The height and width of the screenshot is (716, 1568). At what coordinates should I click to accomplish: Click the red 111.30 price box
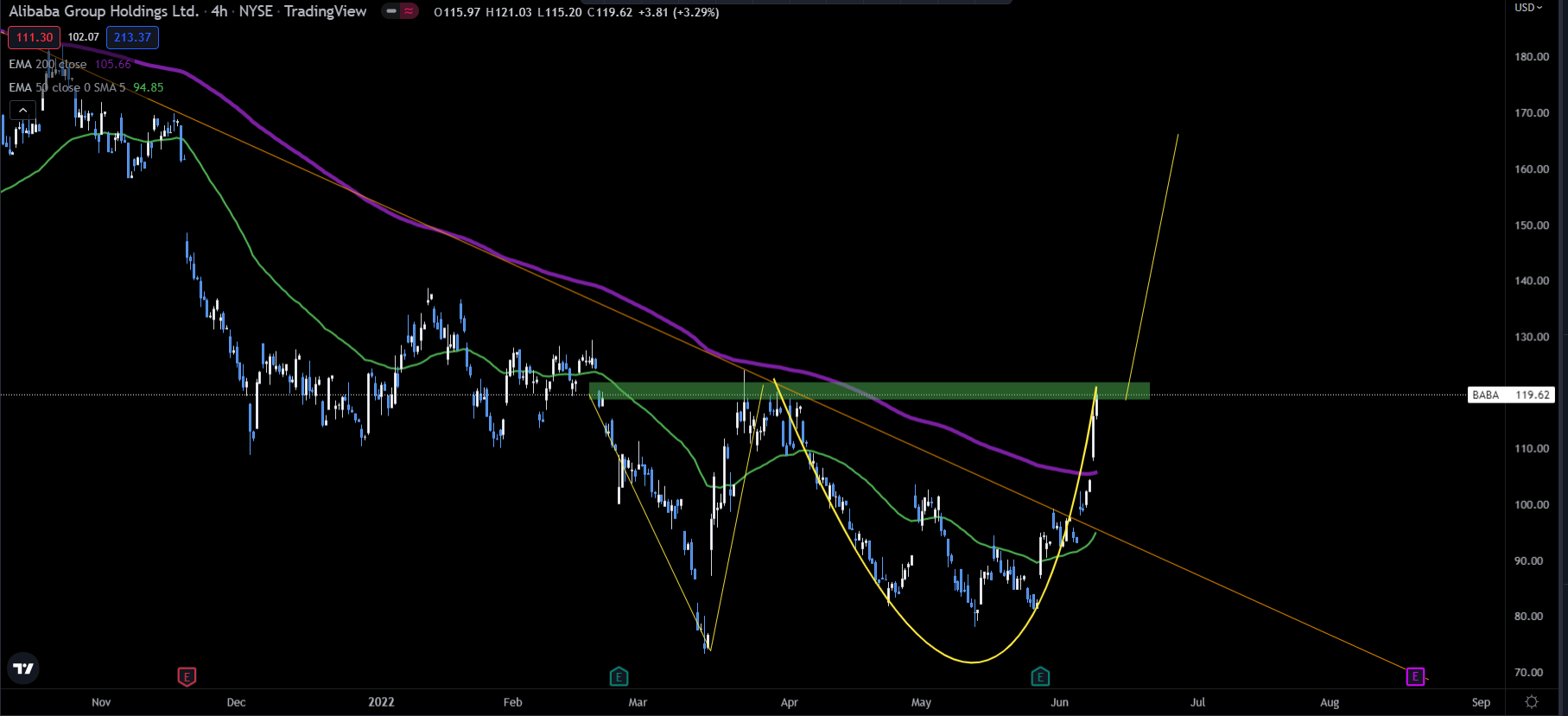click(x=35, y=37)
